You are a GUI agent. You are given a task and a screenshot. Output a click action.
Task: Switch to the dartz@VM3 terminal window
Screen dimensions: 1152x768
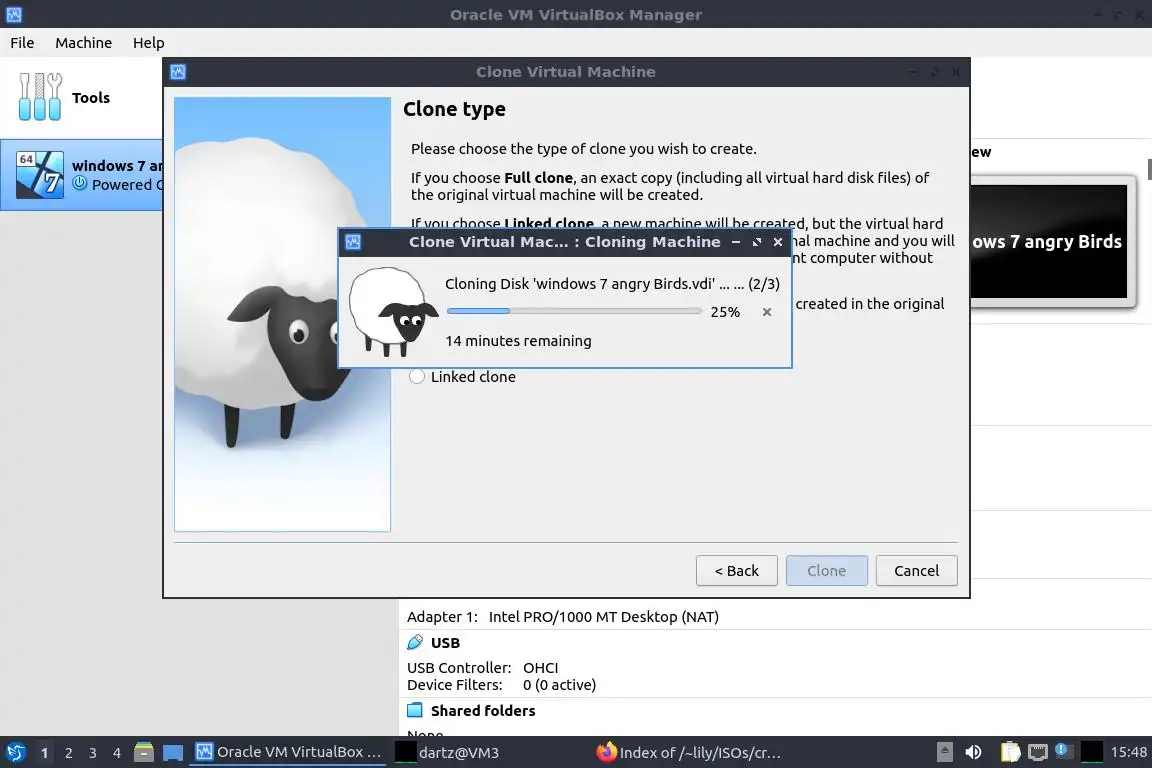[x=447, y=752]
